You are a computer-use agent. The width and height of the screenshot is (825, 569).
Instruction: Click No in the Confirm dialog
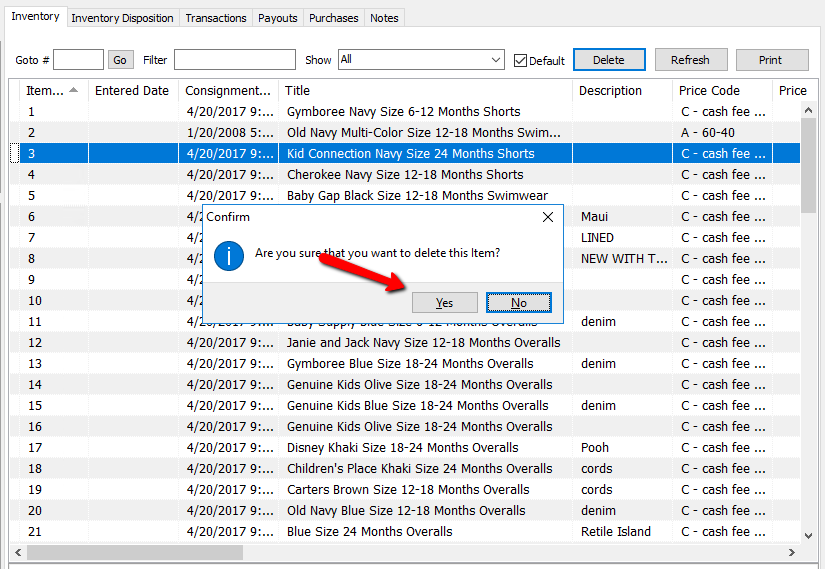(x=518, y=302)
